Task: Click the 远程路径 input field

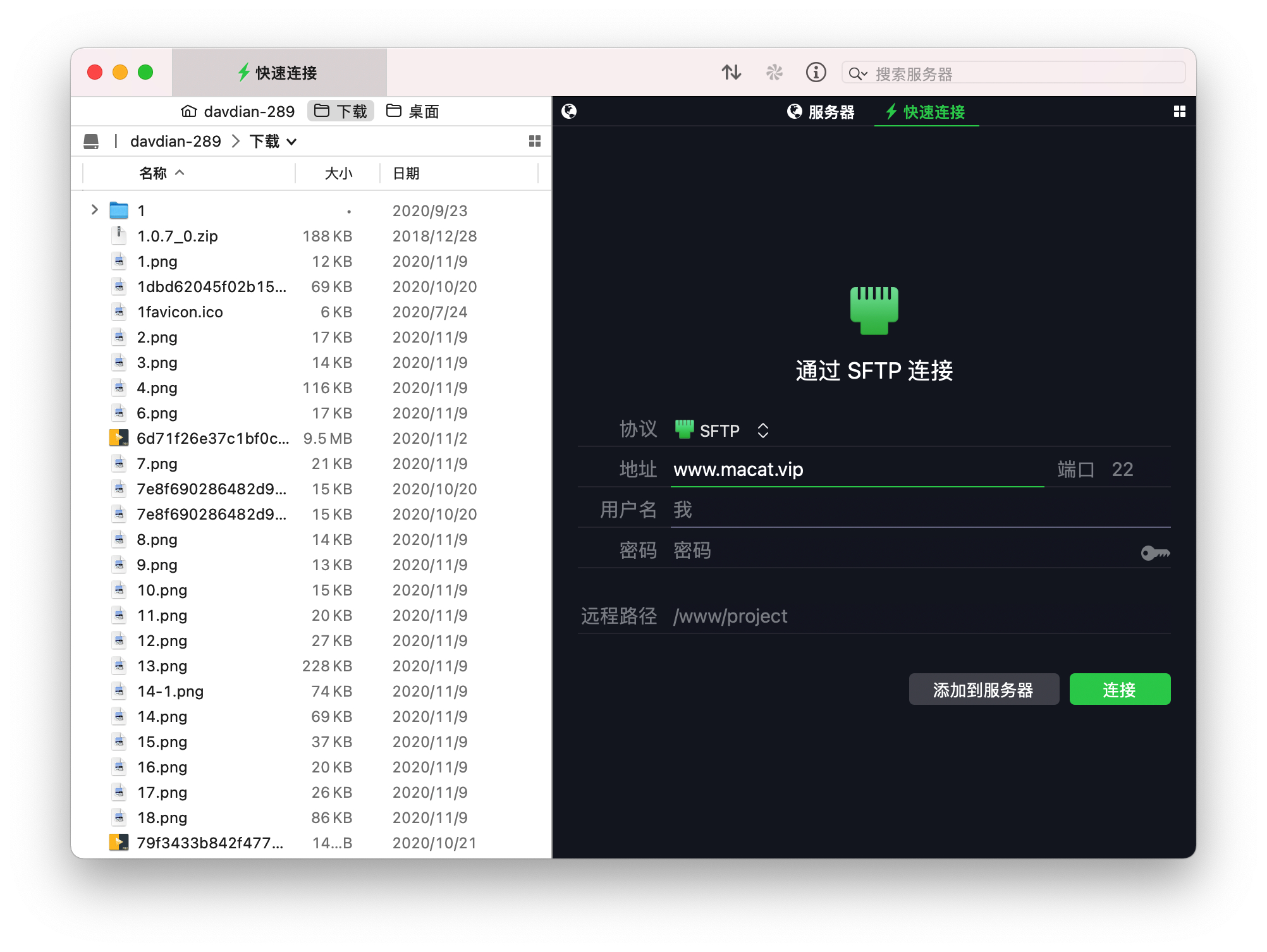Action: click(x=920, y=616)
